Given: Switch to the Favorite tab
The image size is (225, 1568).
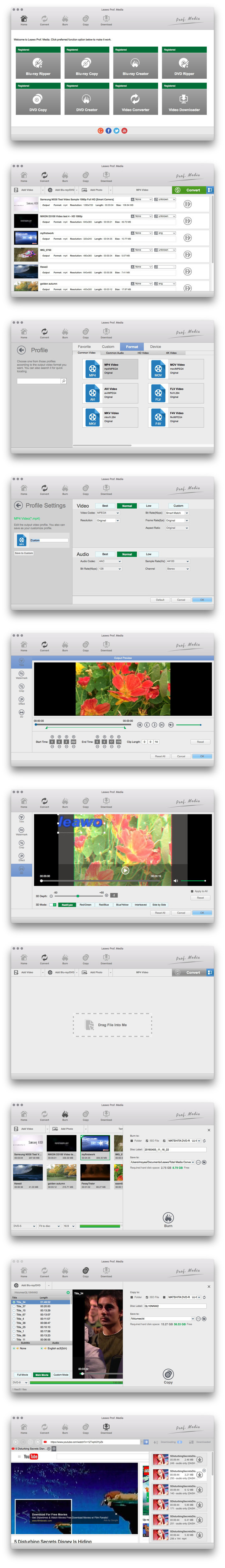Looking at the screenshot, I should (x=85, y=346).
